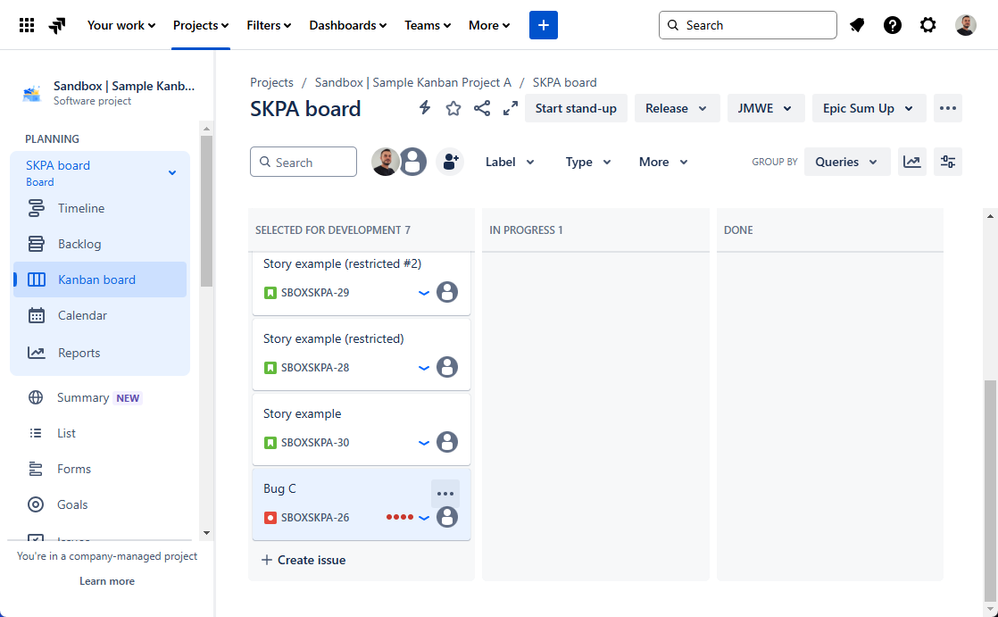Click the red dots on Bug C
Image resolution: width=998 pixels, height=617 pixels.
(x=400, y=517)
